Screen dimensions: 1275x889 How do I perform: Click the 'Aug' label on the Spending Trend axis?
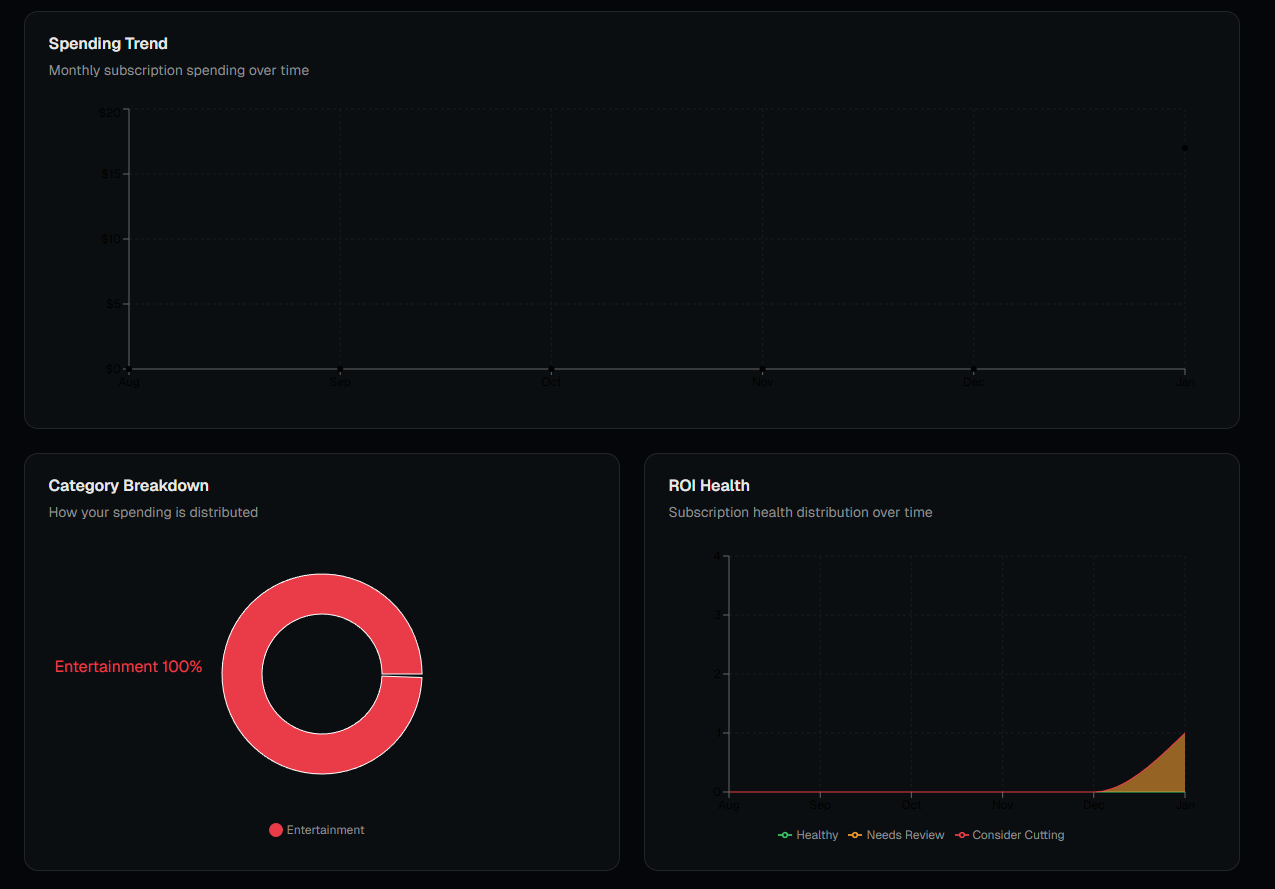point(129,381)
